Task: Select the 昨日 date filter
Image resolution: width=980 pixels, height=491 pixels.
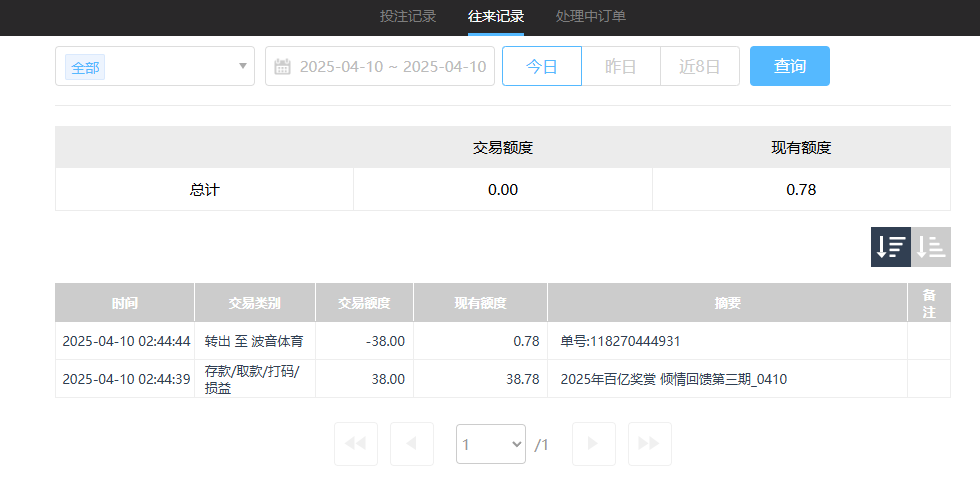Action: pyautogui.click(x=621, y=67)
